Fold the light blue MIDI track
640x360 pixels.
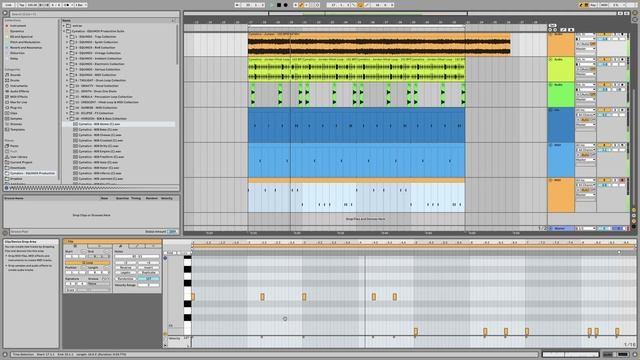coord(551,145)
